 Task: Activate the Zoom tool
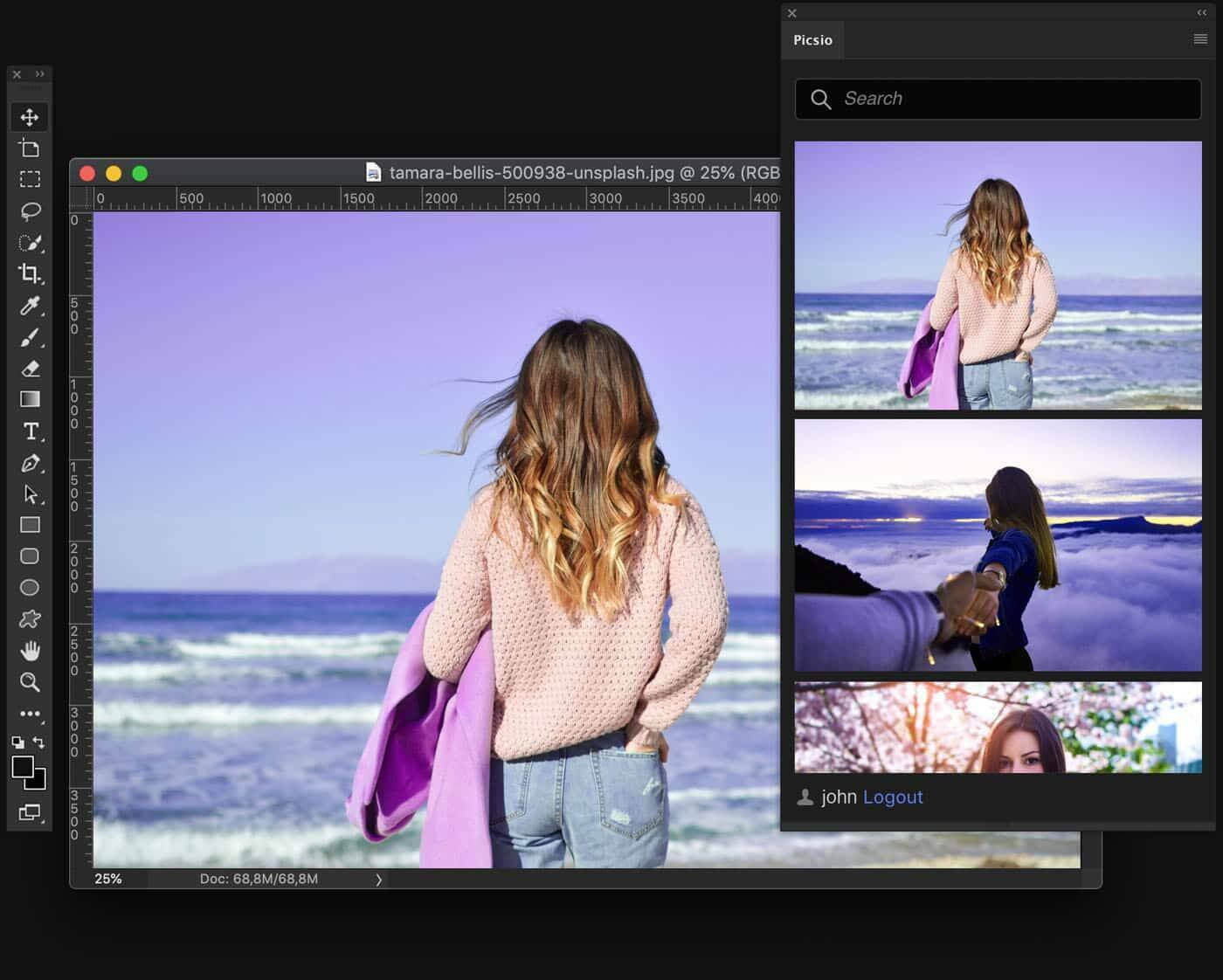[x=30, y=683]
